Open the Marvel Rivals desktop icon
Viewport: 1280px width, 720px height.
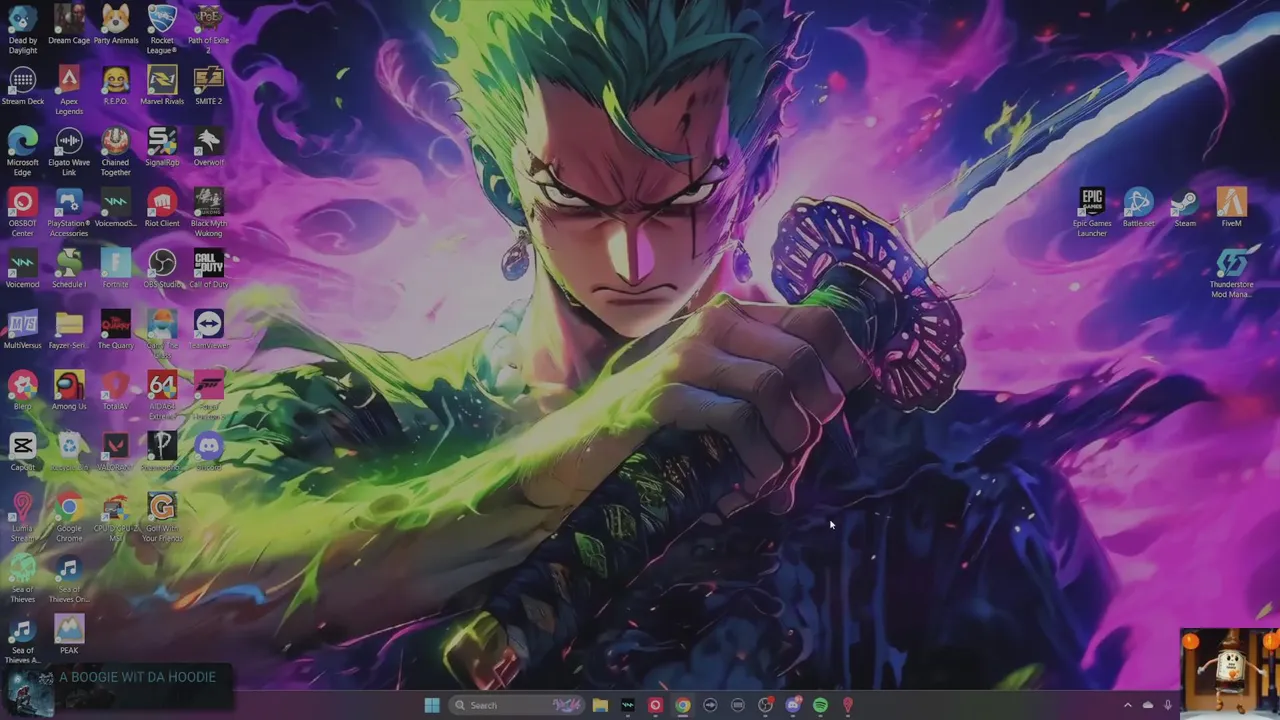(162, 80)
